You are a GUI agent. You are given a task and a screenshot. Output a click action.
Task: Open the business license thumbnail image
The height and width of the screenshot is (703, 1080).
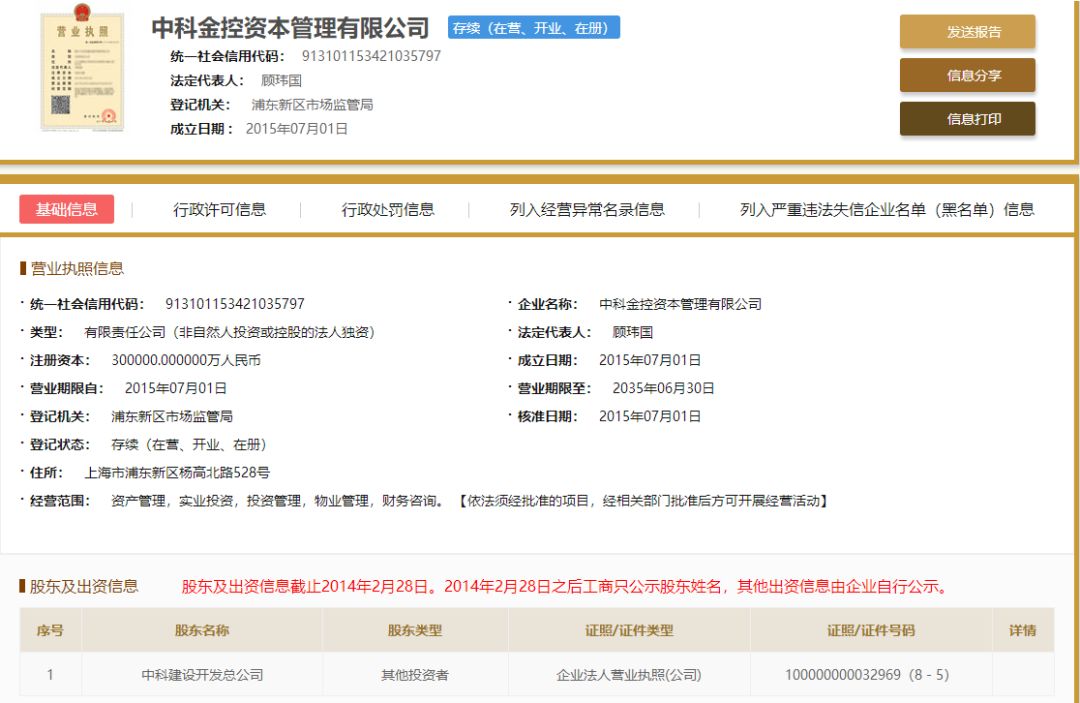(82, 72)
